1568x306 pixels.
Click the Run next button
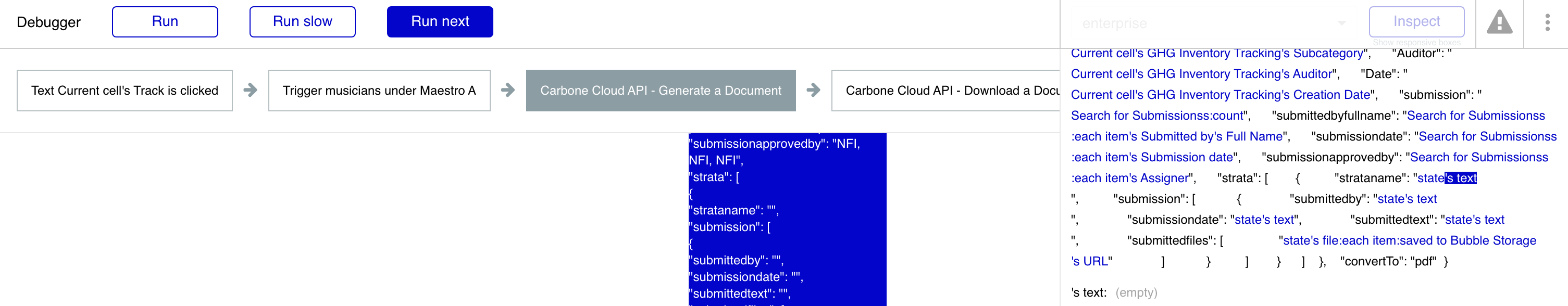click(x=440, y=22)
